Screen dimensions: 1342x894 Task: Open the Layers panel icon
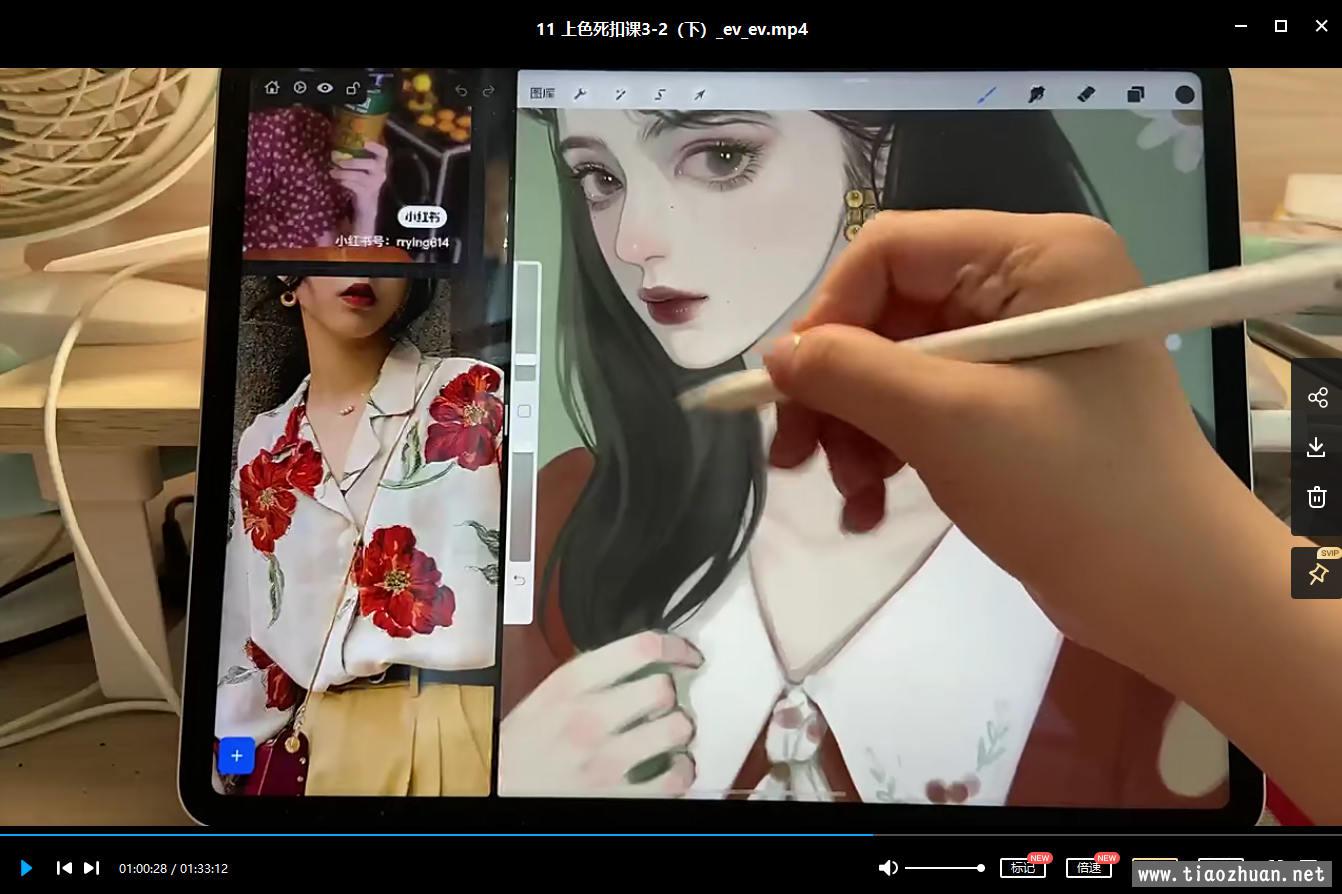coord(1135,94)
